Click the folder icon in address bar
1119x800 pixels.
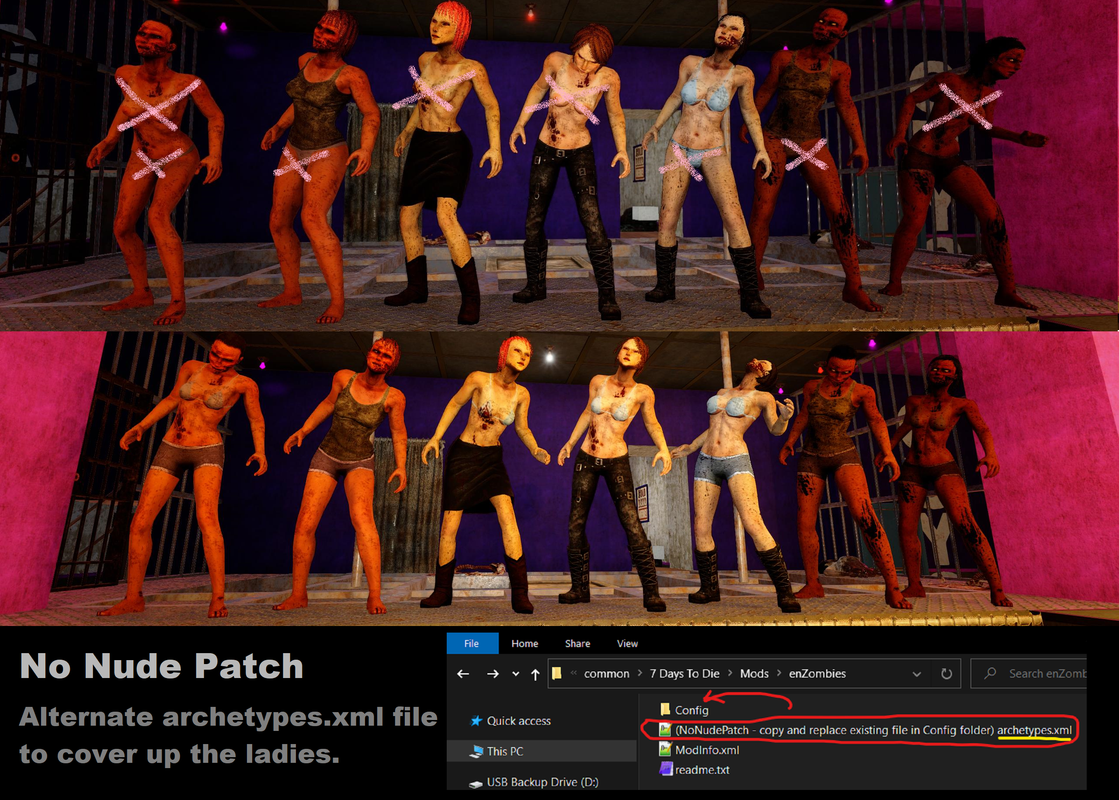(557, 673)
